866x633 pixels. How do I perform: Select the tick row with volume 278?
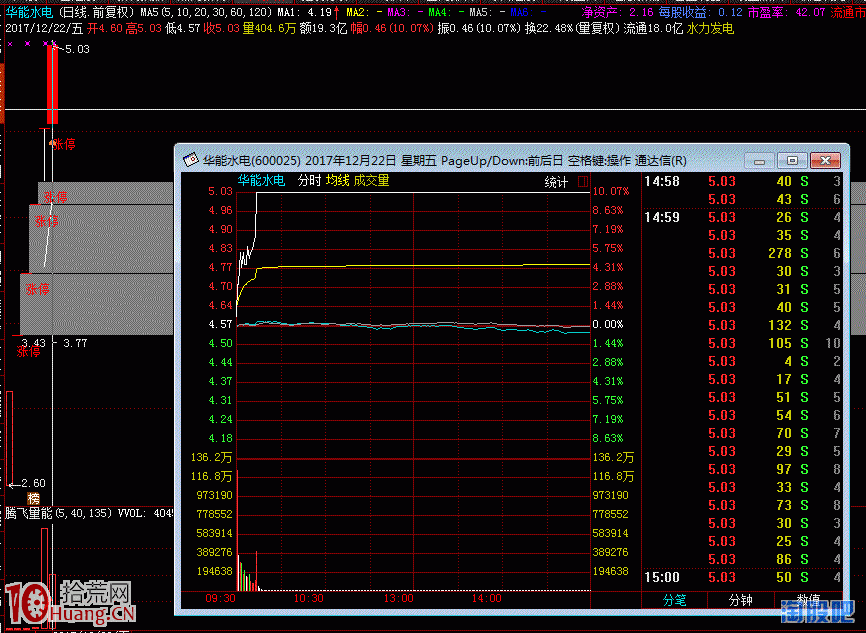coord(742,253)
